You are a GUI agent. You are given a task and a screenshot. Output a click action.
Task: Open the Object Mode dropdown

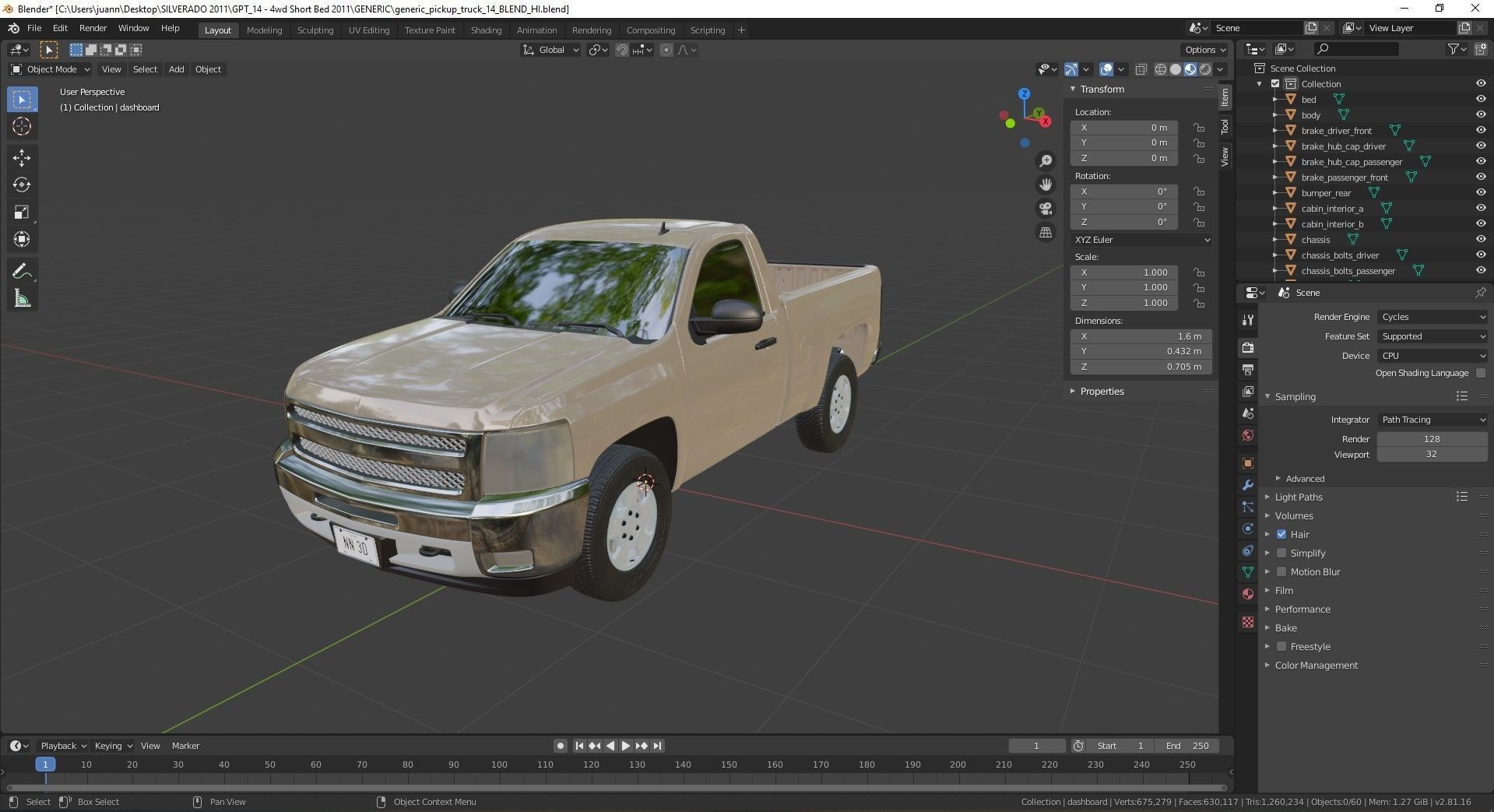[x=51, y=69]
